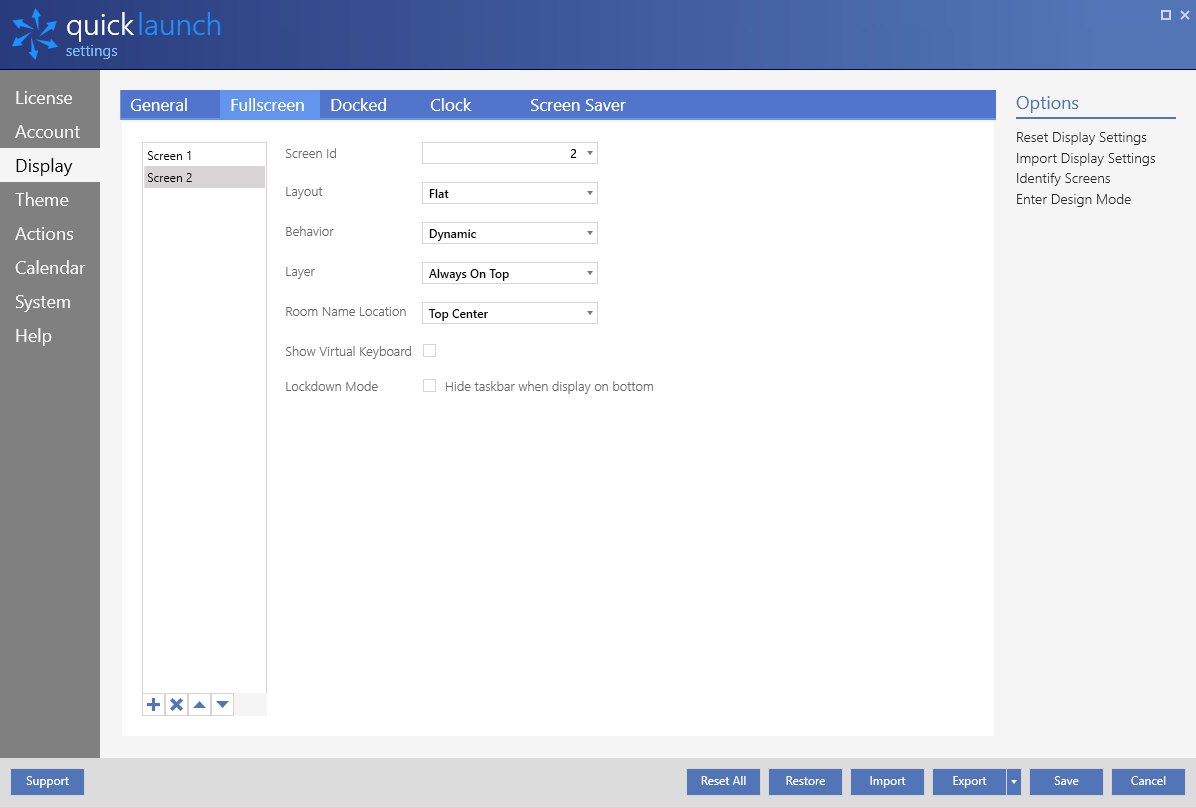The width and height of the screenshot is (1196, 808).
Task: Click the Quicklaunch logo icon
Action: pyautogui.click(x=34, y=34)
